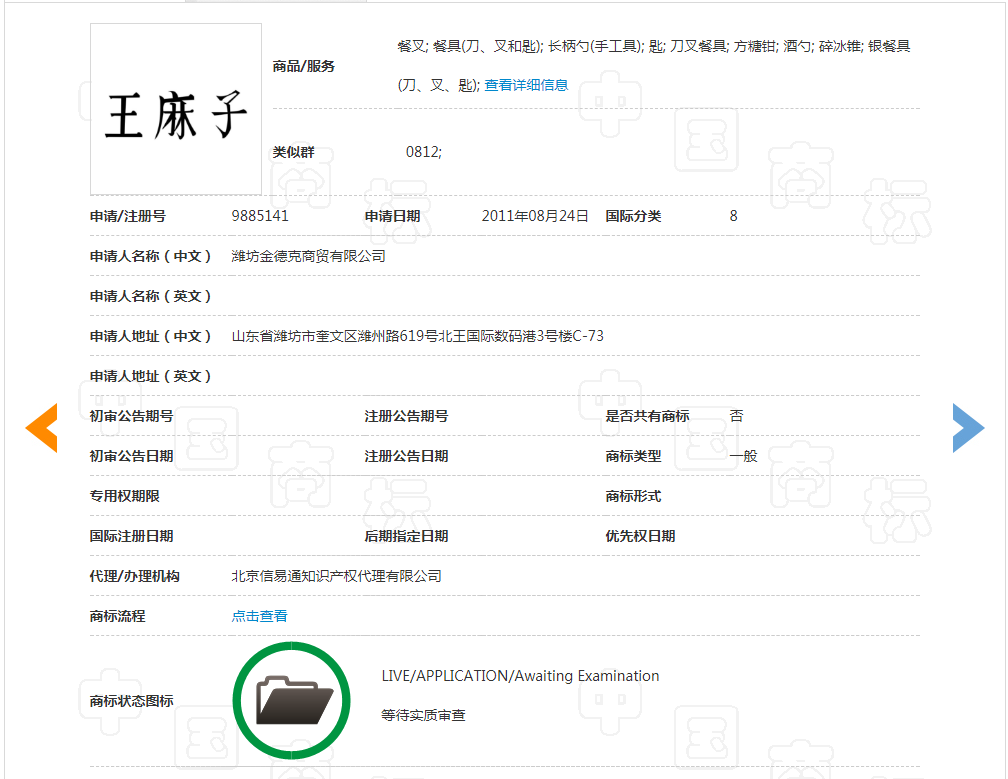Select application date 2011年08月24日

pos(535,216)
